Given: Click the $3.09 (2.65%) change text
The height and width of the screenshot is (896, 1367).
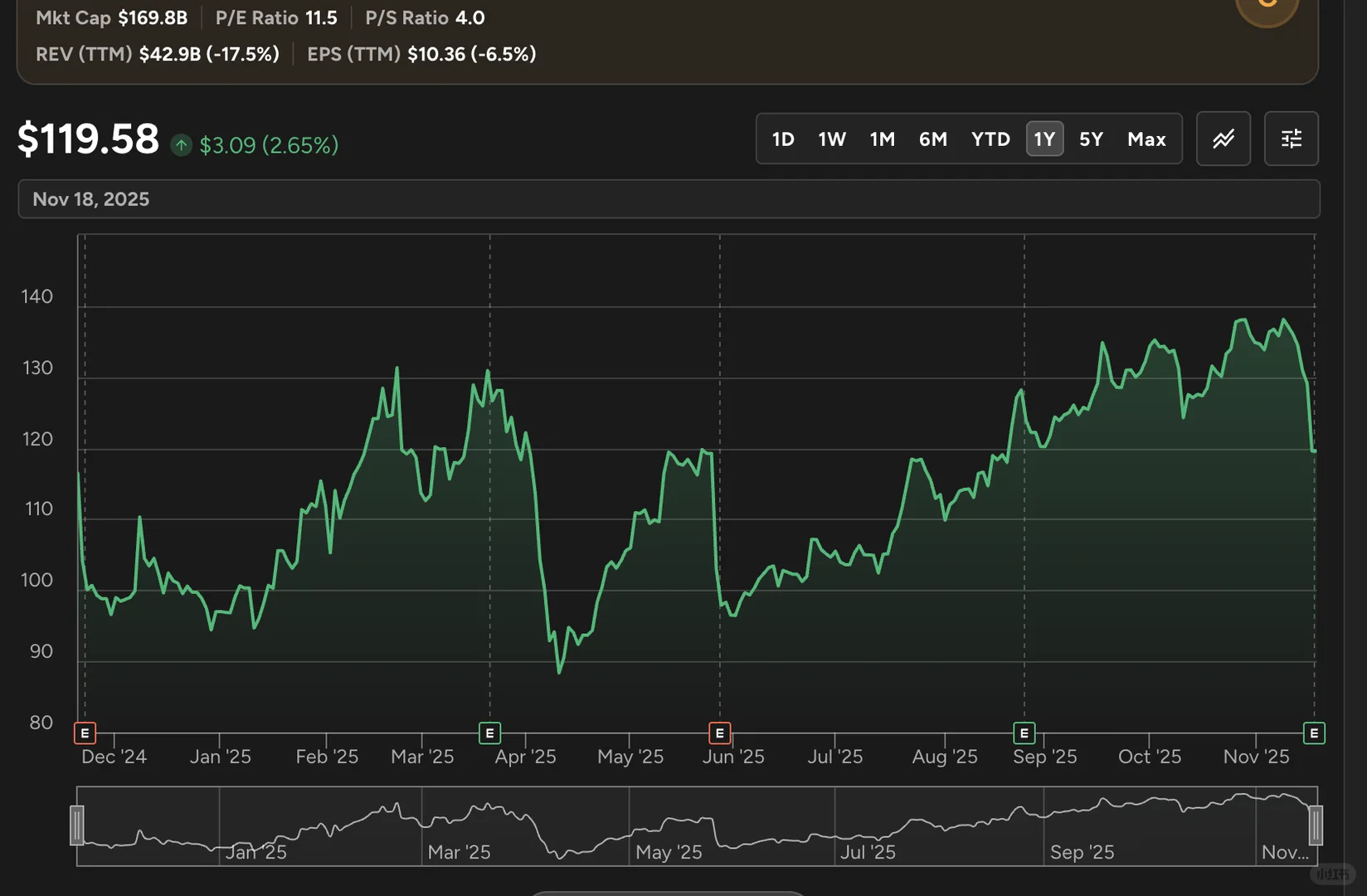Looking at the screenshot, I should click(x=269, y=145).
